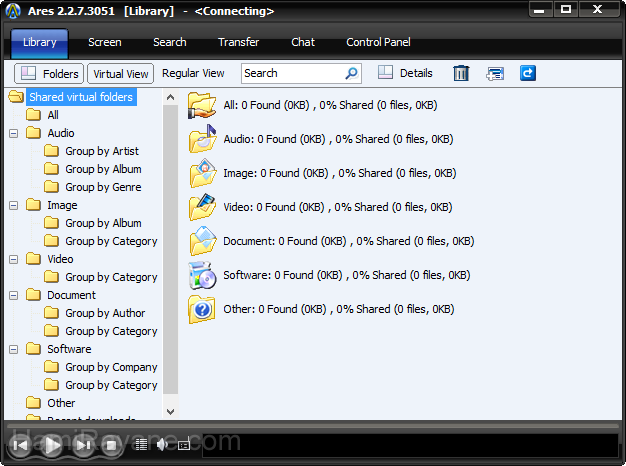This screenshot has height=466, width=626.
Task: Collapse the Video tree node
Action: [13, 260]
